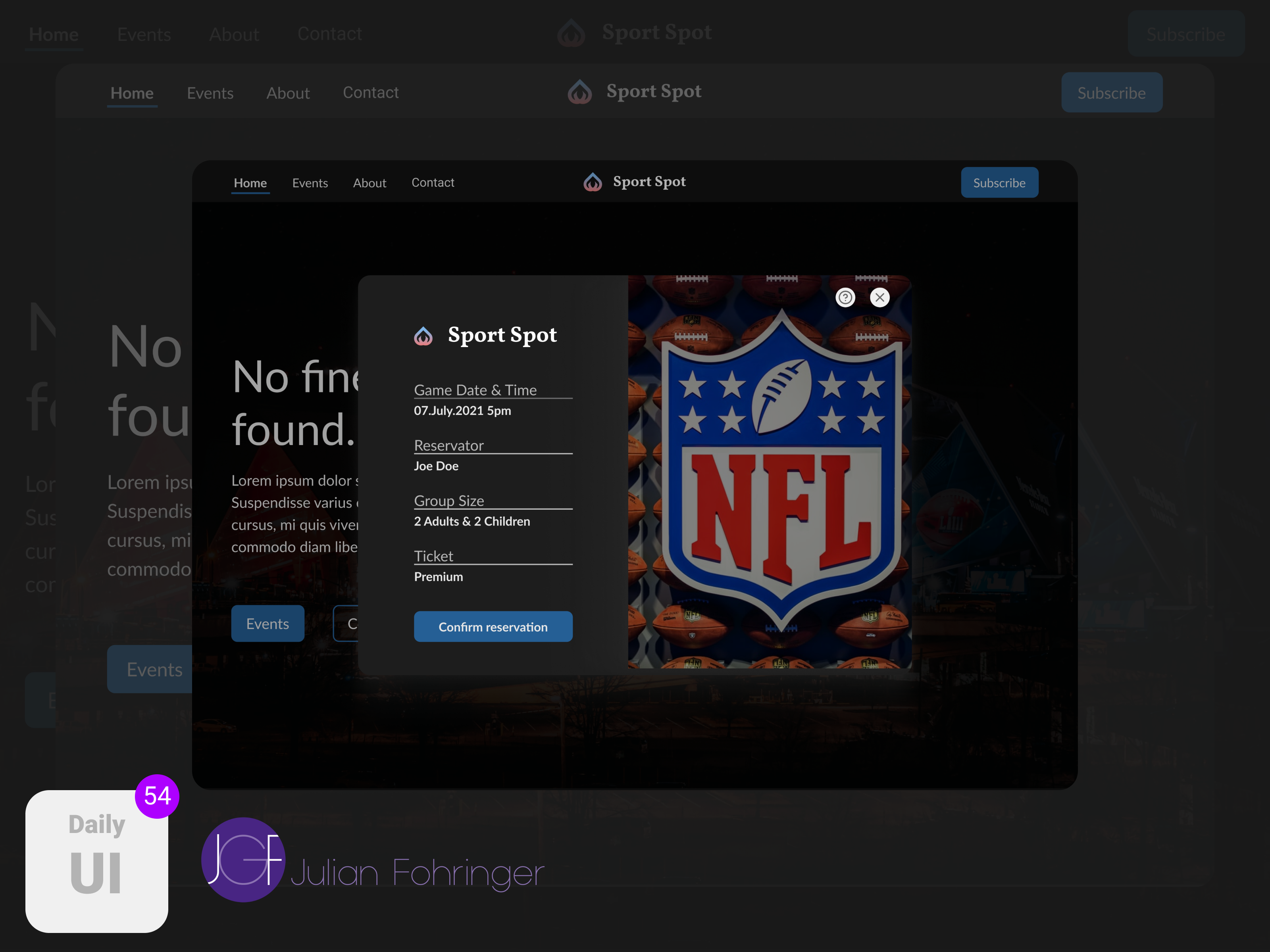Click the Daily UI tile
Screen dimensions: 1270x952
tap(96, 861)
